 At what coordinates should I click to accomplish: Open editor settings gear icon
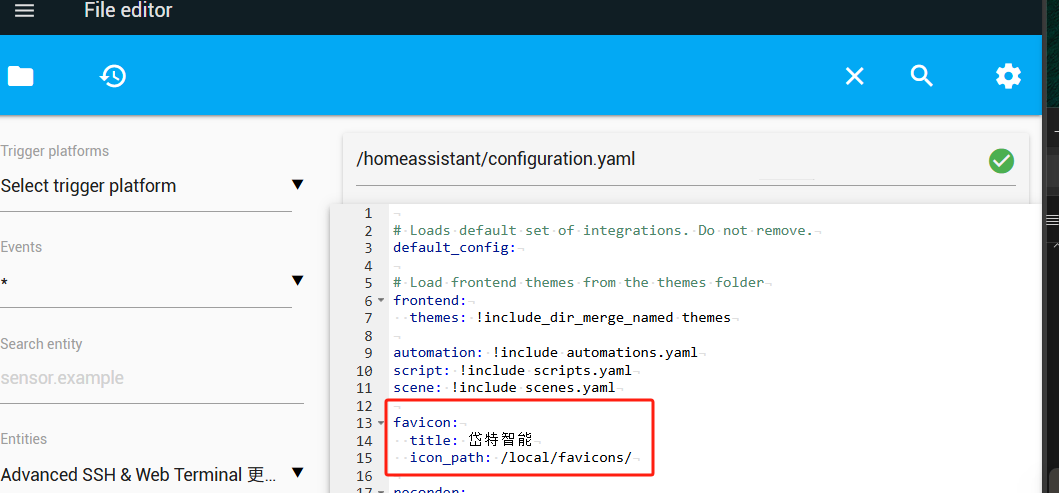(x=1008, y=76)
